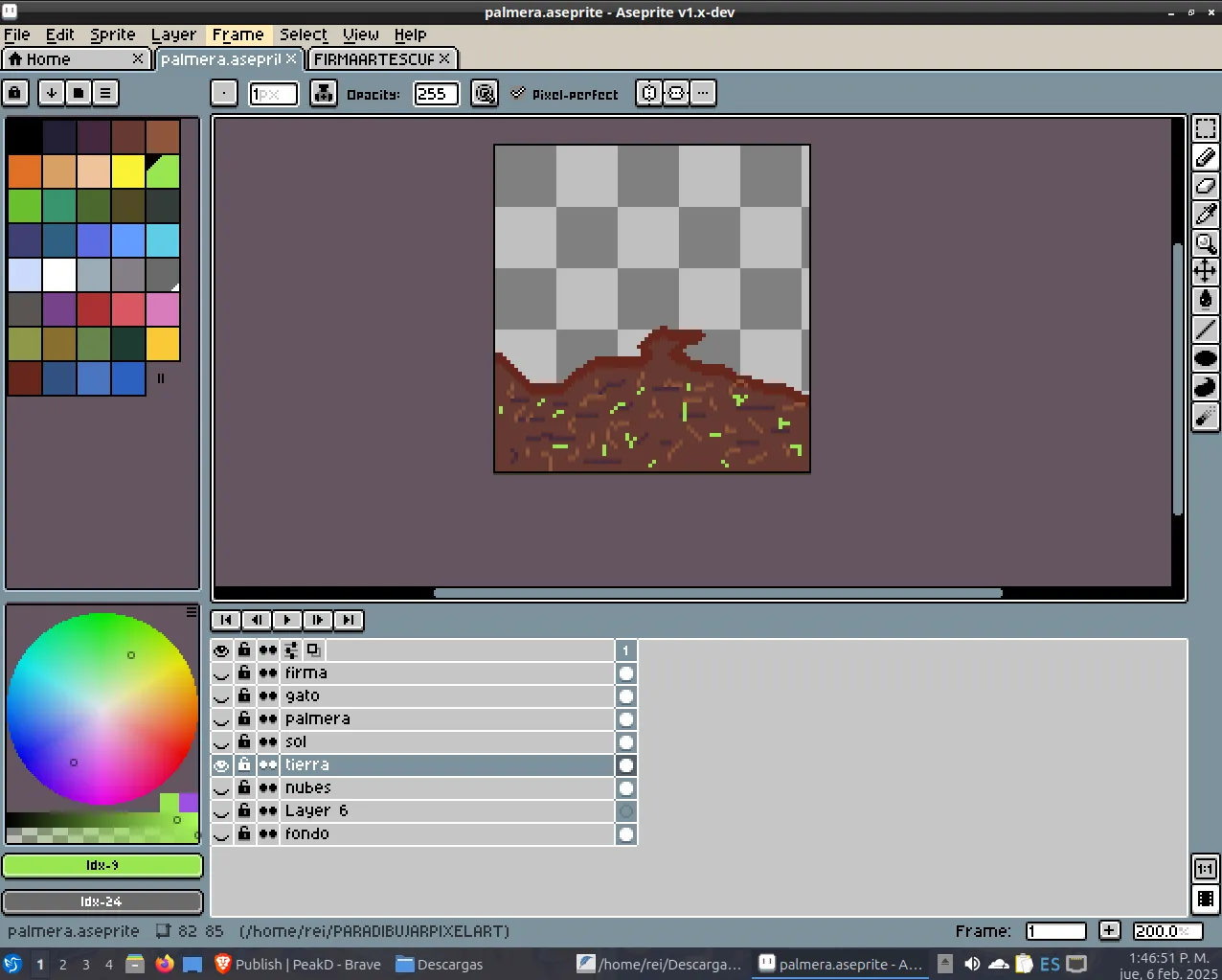Activate the Zoom magnifier tool
Image resolution: width=1222 pixels, height=980 pixels.
click(x=1206, y=243)
